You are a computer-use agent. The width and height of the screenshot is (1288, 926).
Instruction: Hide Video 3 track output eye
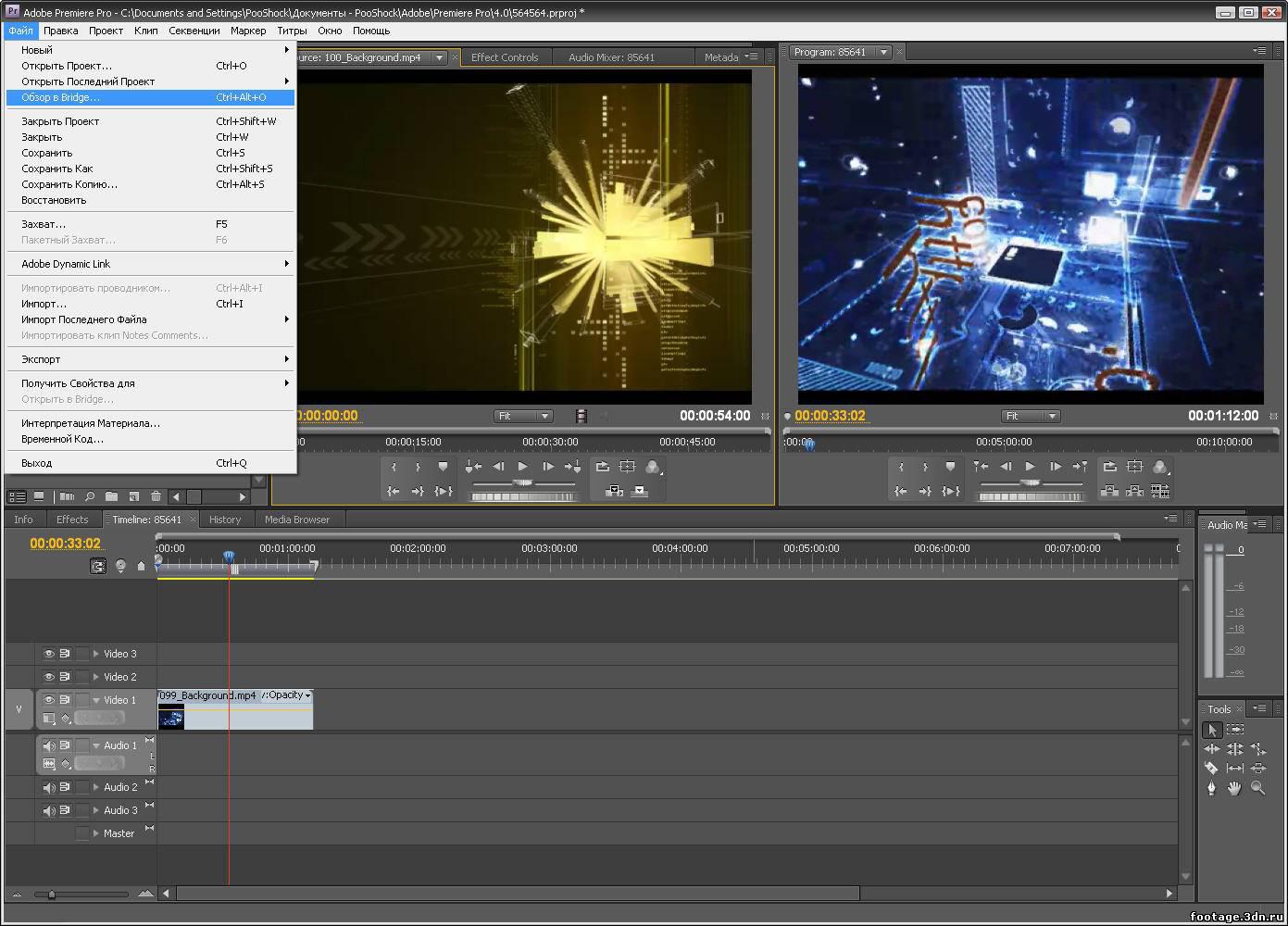(x=49, y=654)
